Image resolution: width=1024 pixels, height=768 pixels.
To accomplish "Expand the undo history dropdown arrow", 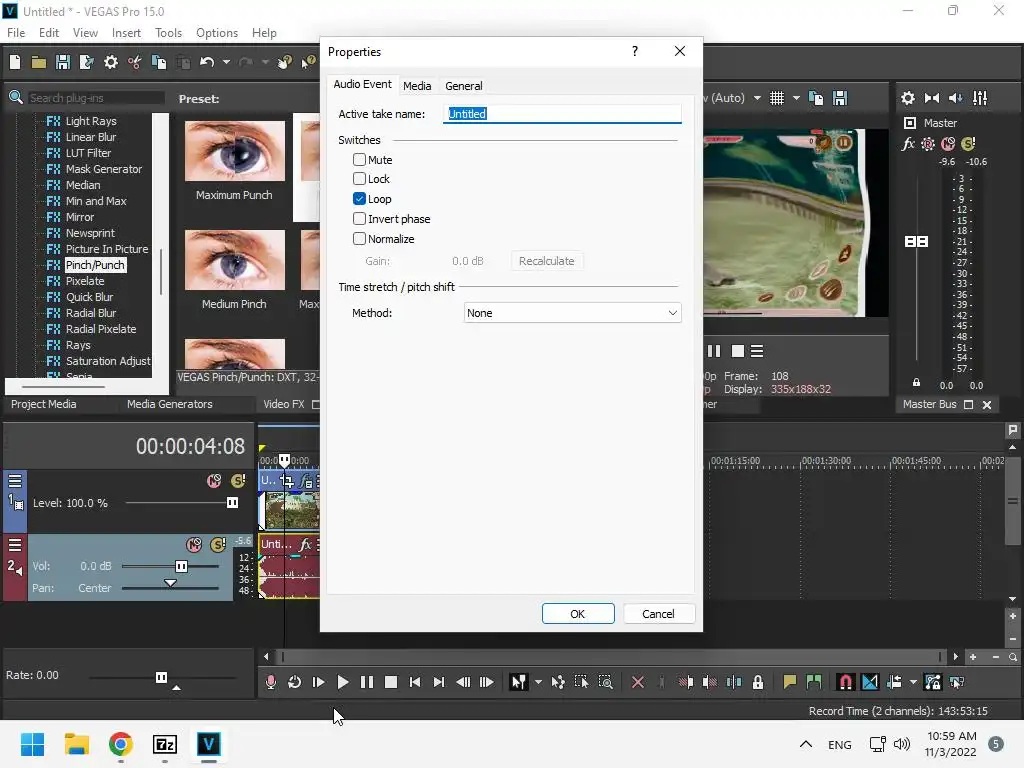I will (x=226, y=62).
